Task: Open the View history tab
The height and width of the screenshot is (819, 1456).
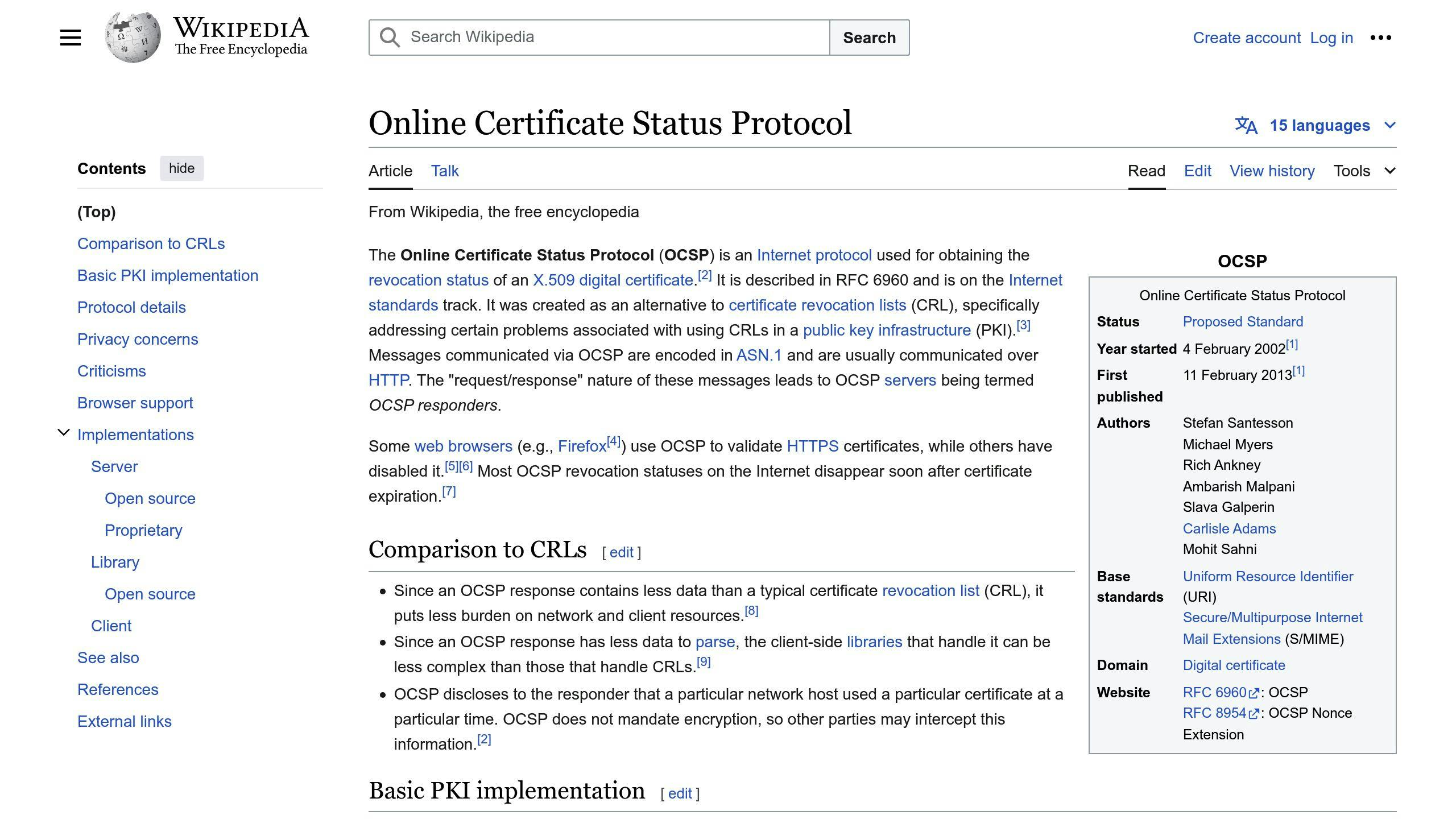Action: [x=1272, y=171]
